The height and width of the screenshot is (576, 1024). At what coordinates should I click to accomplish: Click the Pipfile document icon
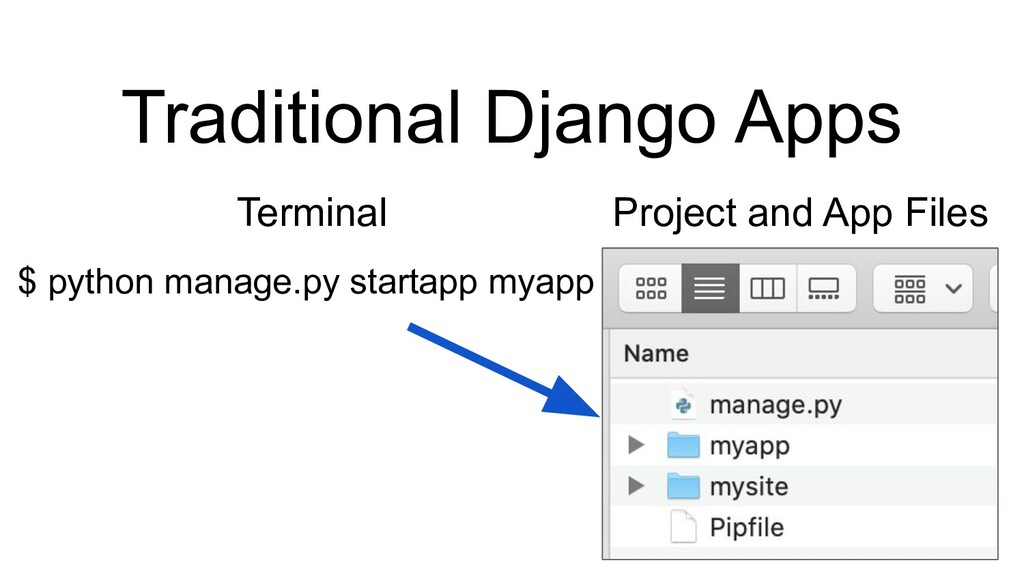tap(683, 527)
